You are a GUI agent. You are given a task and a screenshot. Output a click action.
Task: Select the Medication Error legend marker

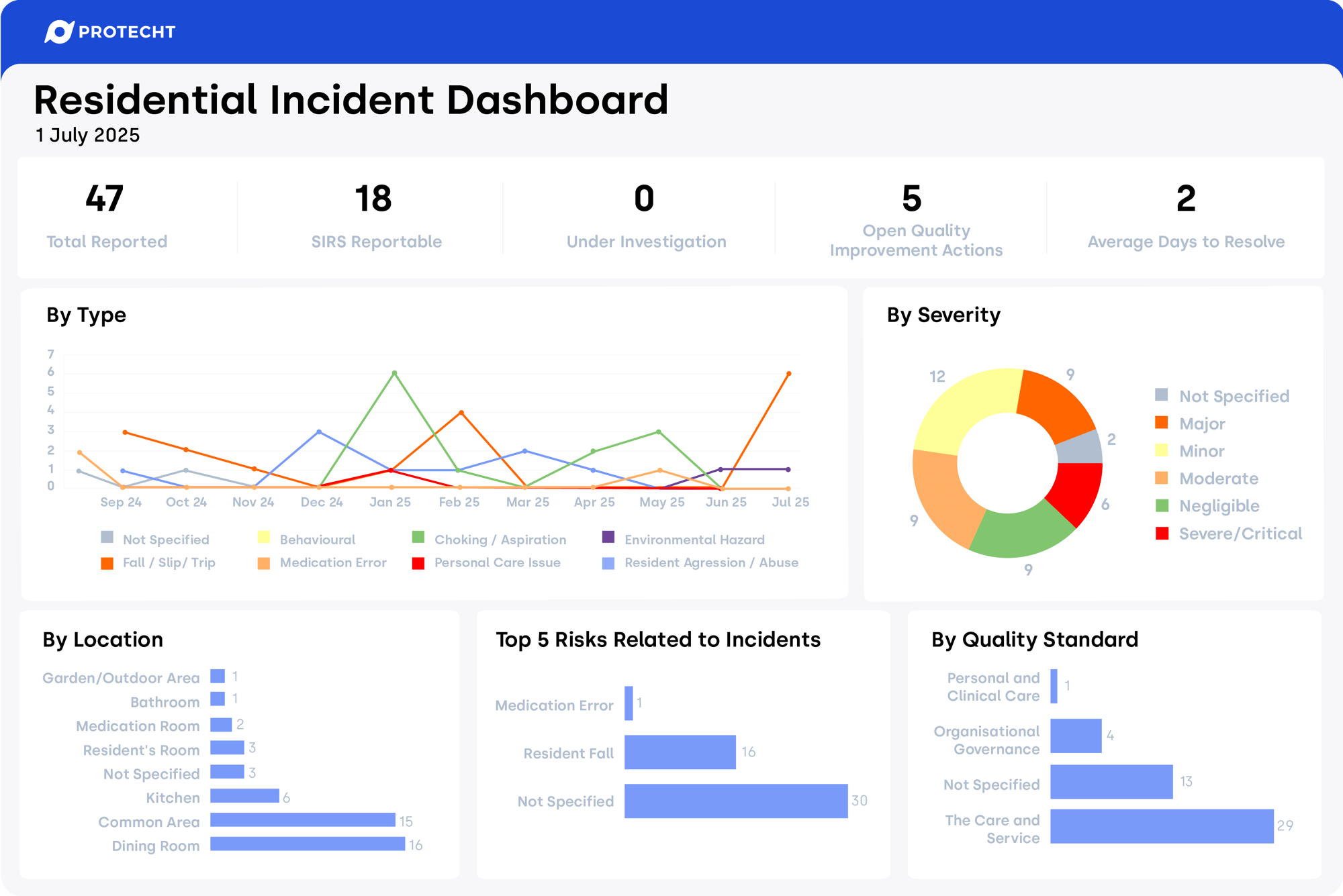point(263,562)
